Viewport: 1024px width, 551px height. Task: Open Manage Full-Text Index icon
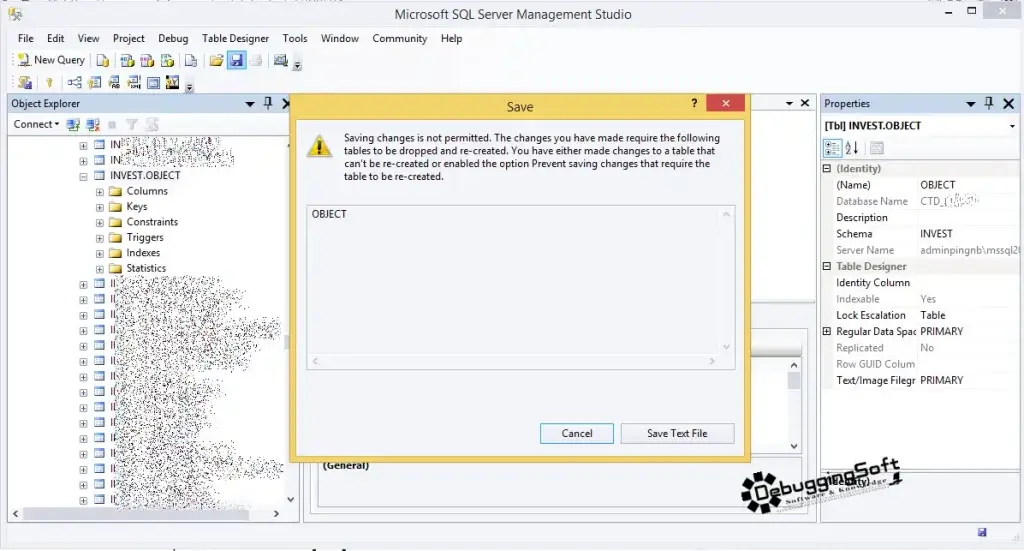[114, 82]
